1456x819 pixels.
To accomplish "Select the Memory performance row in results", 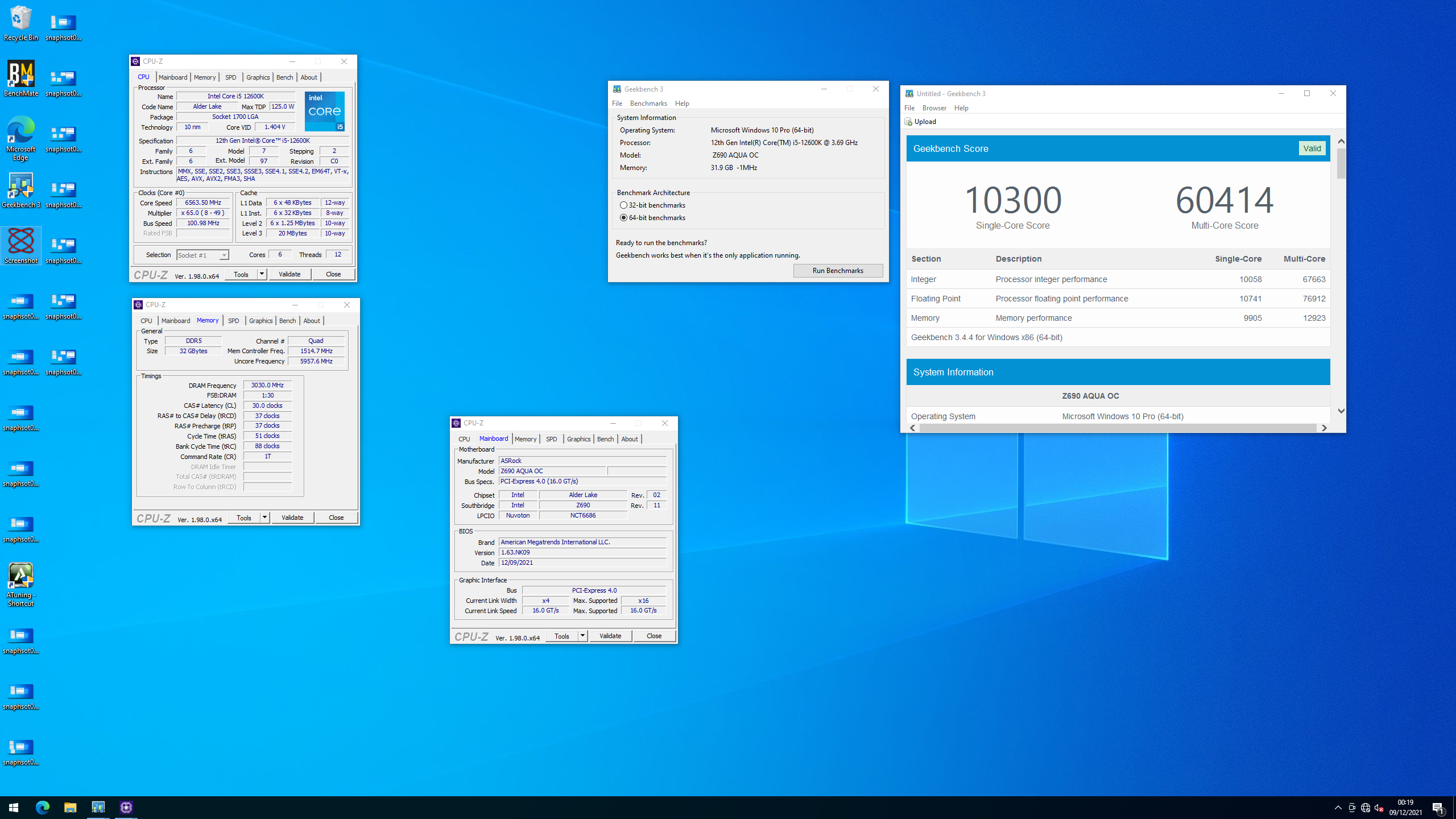I will [x=1118, y=318].
